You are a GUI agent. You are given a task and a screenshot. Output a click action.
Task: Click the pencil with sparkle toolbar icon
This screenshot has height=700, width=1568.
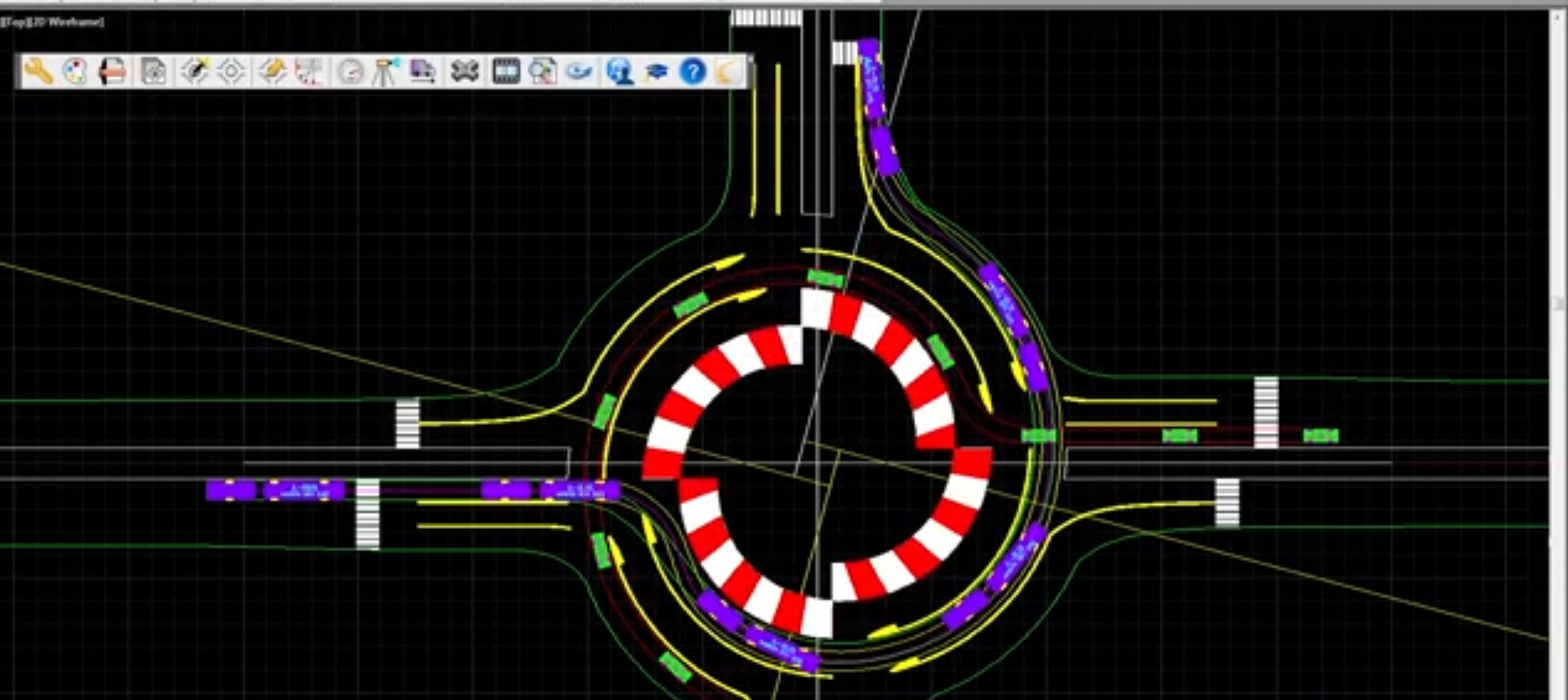coord(194,72)
